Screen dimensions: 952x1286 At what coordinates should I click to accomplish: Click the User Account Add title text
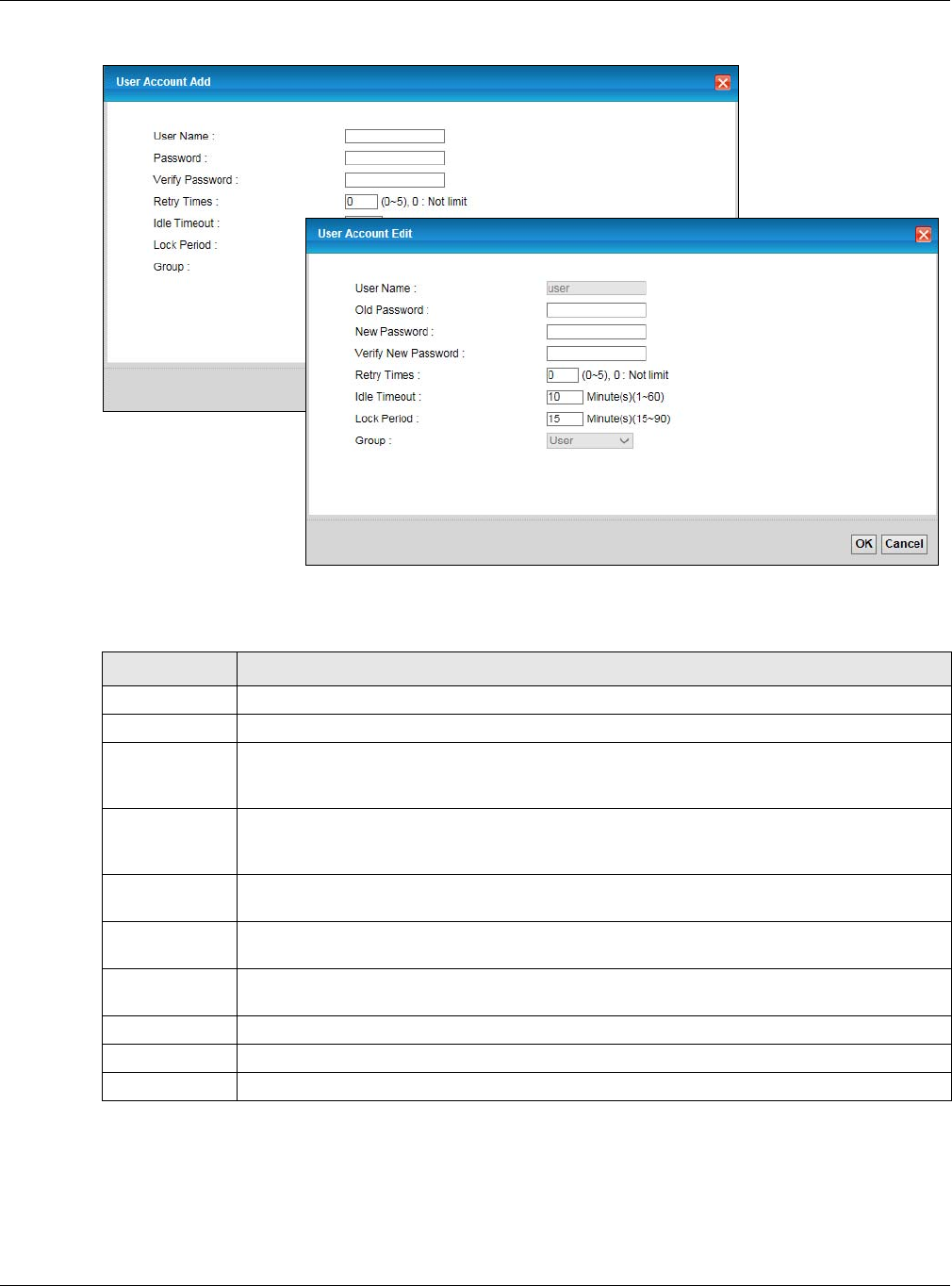click(x=163, y=82)
